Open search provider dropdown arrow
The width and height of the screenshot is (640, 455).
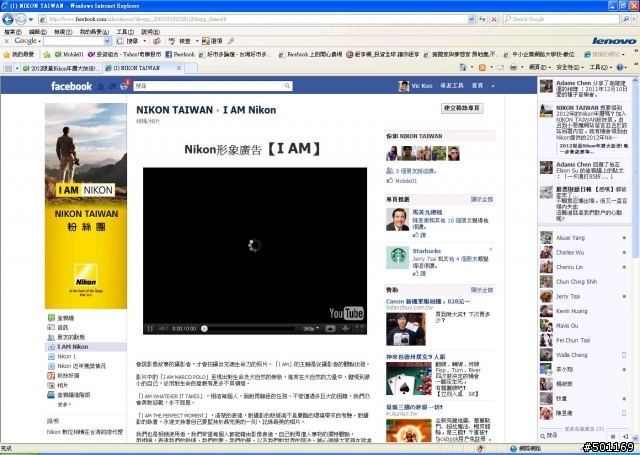tap(634, 19)
